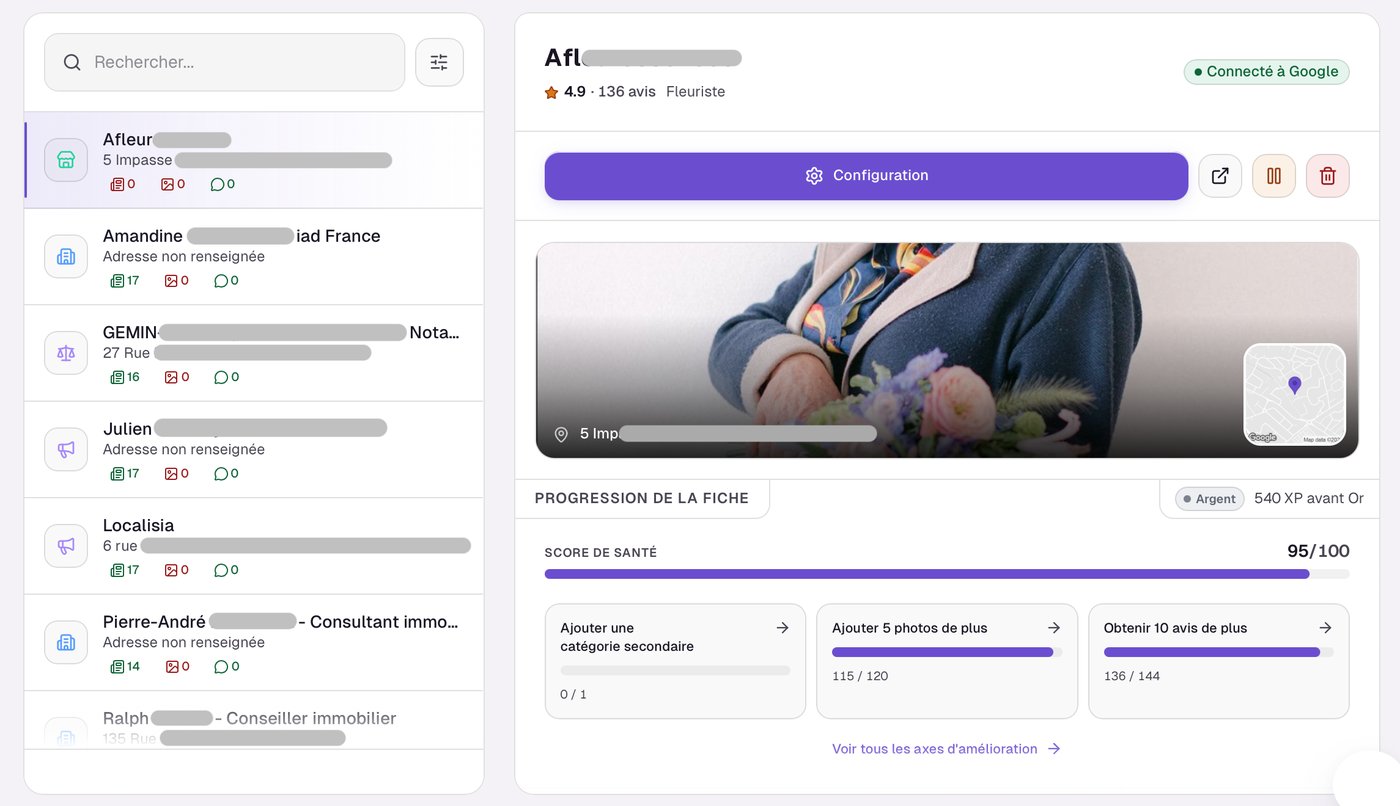This screenshot has width=1400, height=806.
Task: Click comment icon on Amandine row
Action: click(x=221, y=281)
